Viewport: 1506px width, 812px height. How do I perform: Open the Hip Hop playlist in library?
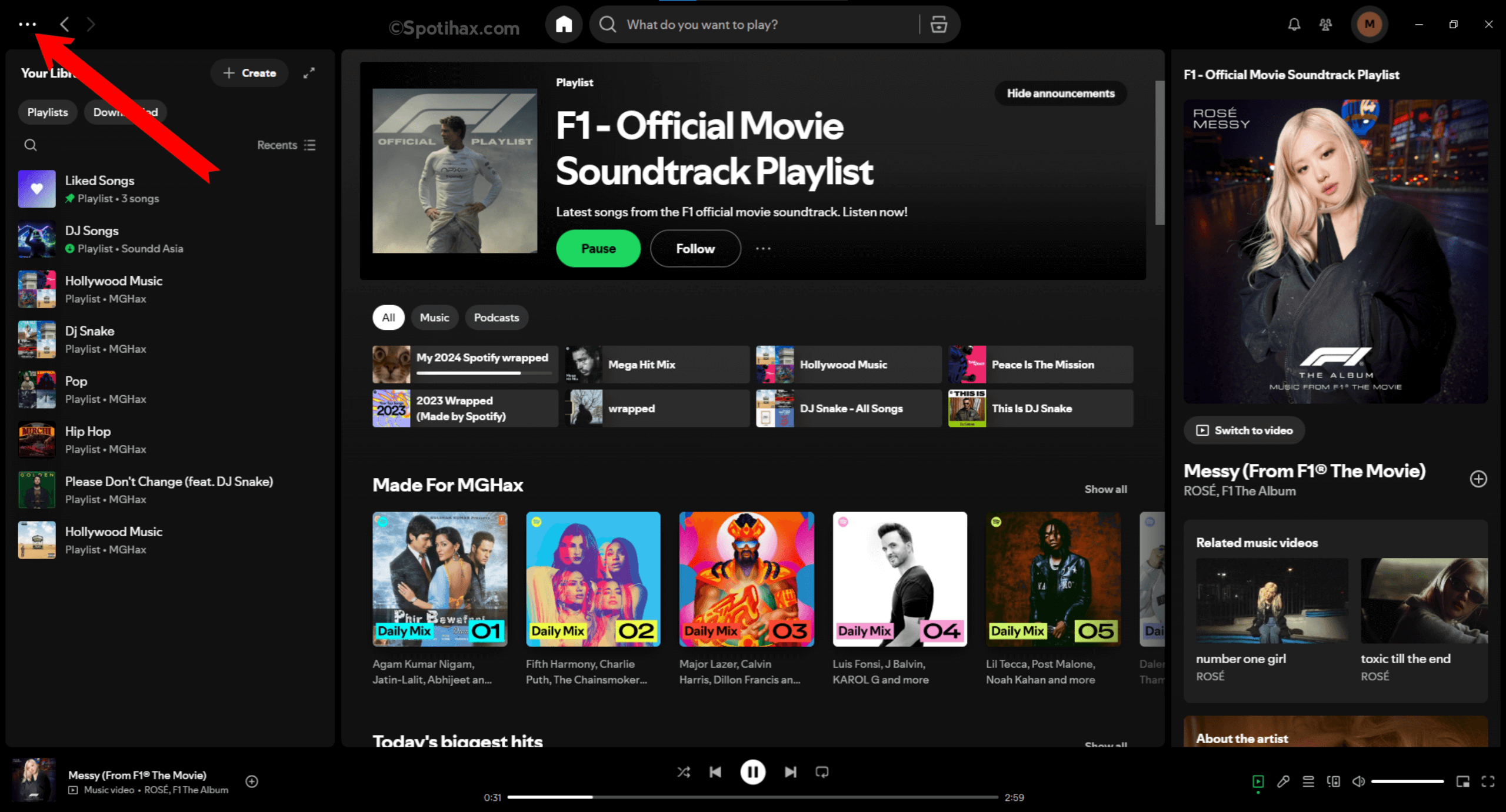(171, 440)
